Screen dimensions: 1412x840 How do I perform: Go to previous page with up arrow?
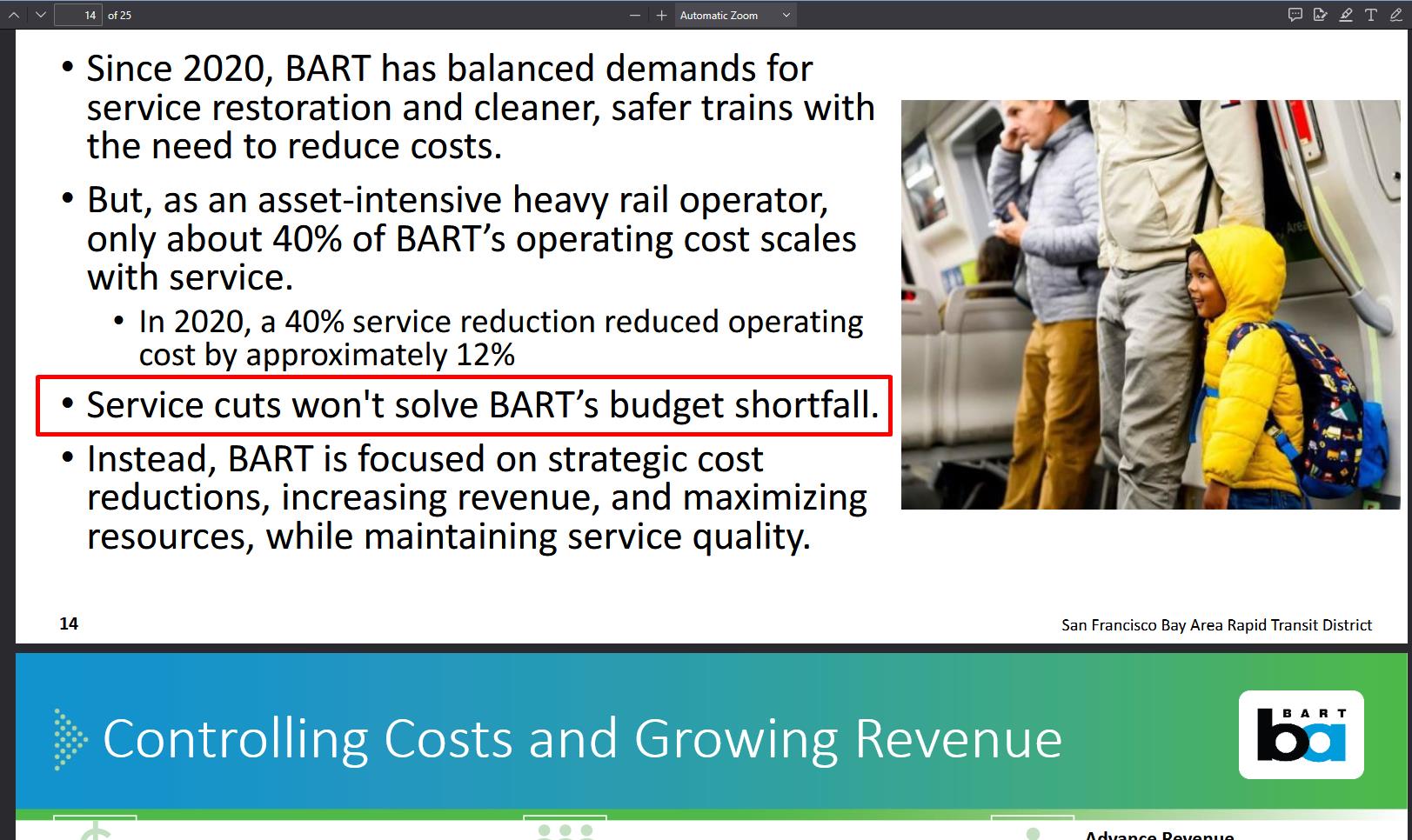pos(13,15)
